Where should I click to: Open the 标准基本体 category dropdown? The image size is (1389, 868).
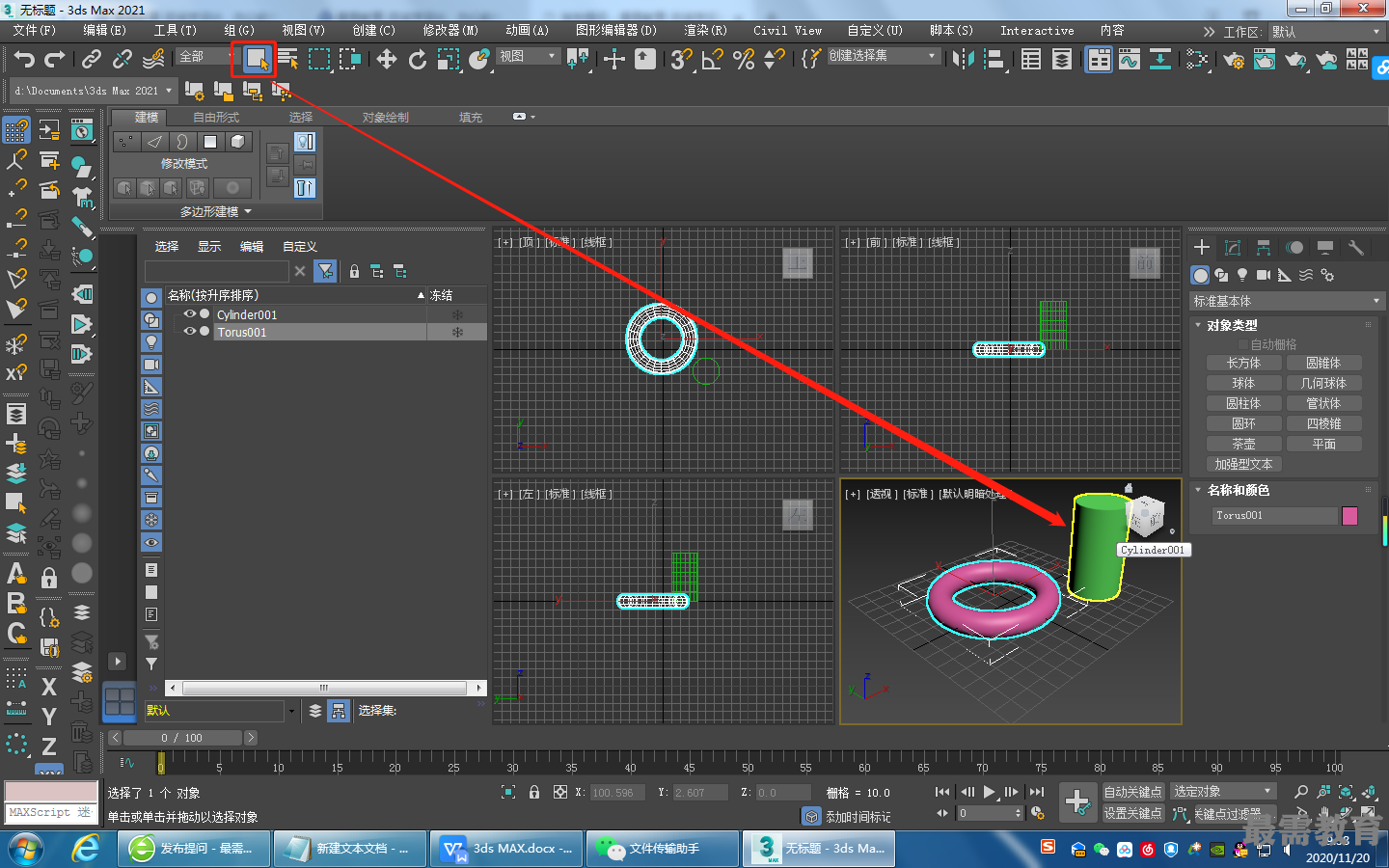click(x=1287, y=301)
